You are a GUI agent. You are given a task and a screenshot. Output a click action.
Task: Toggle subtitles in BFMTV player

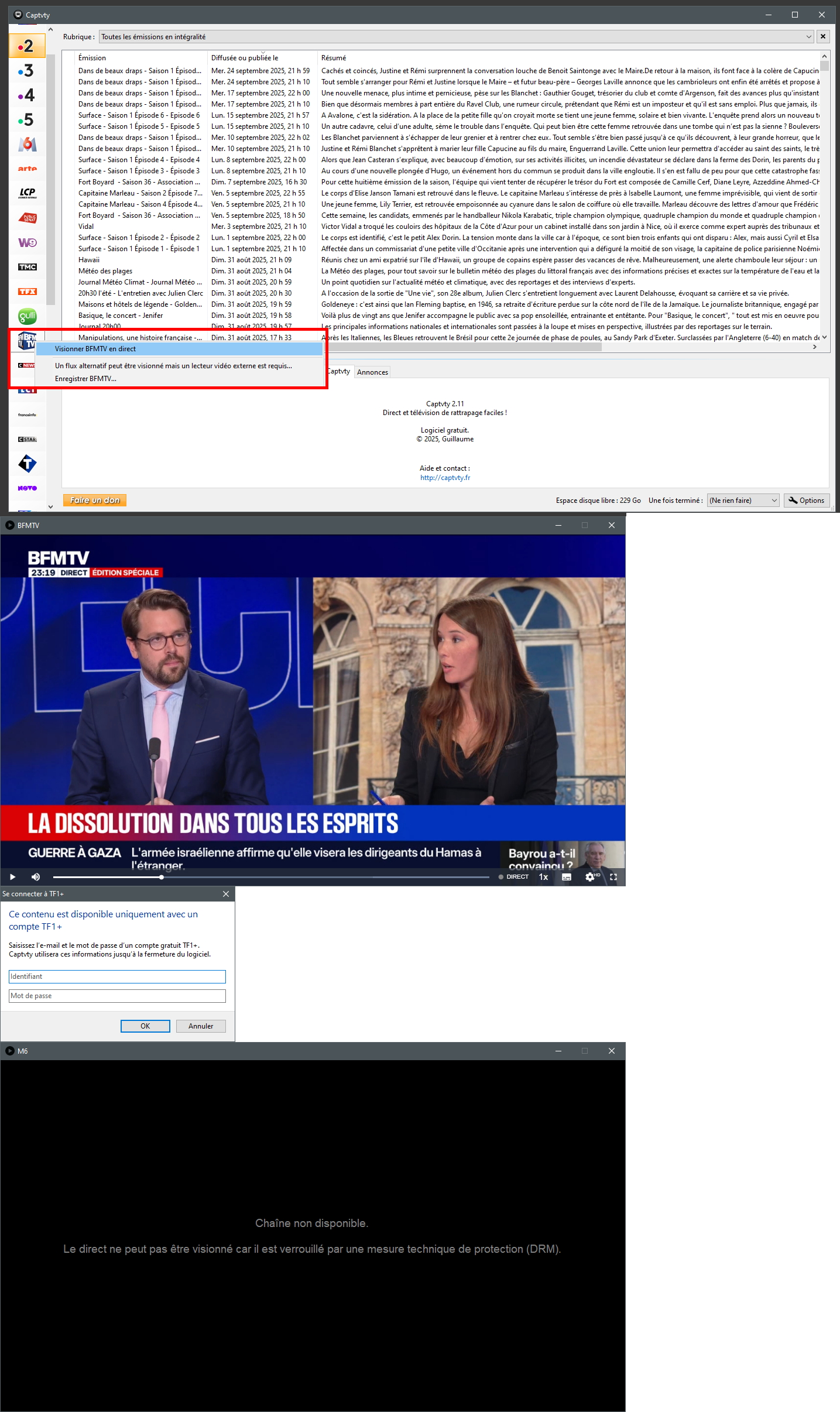tap(567, 877)
